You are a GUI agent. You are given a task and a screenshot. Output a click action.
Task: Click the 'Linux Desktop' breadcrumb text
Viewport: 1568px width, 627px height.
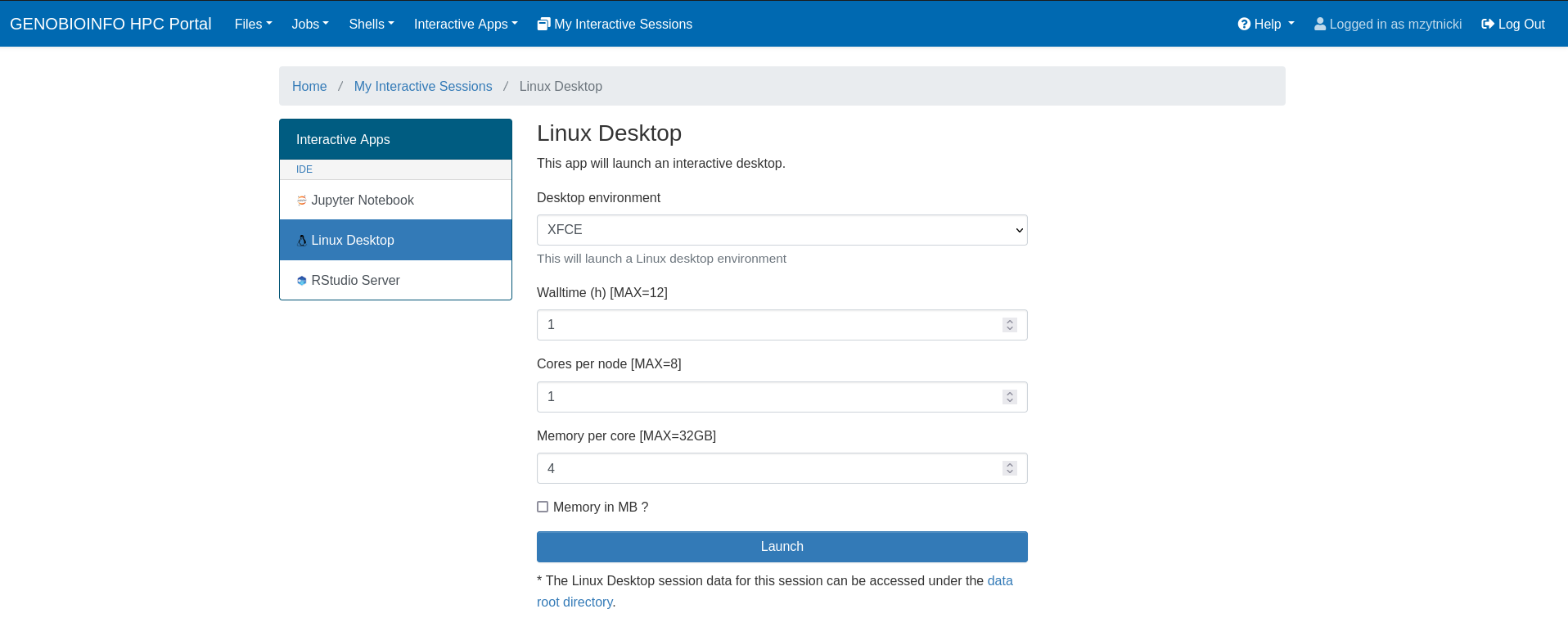coord(561,86)
